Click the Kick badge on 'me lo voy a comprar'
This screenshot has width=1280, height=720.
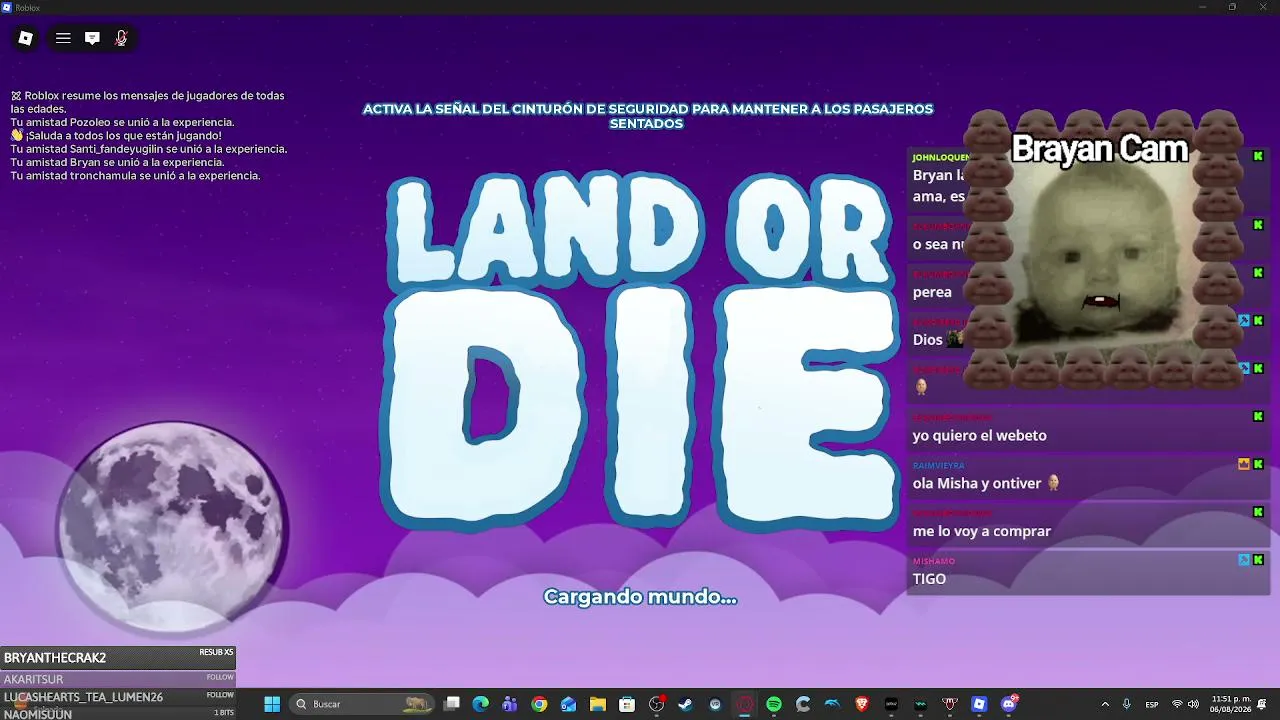point(1258,512)
